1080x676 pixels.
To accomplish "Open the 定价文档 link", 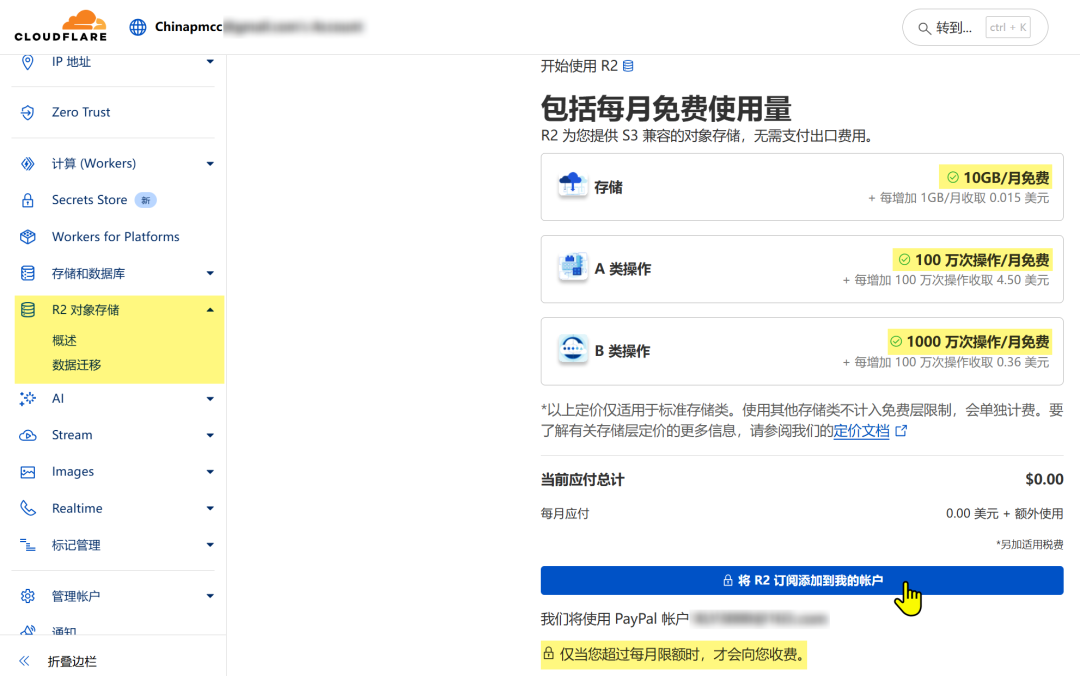I will point(863,430).
